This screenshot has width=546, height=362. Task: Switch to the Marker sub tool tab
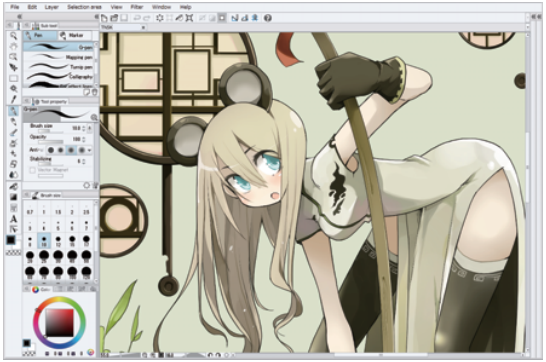[x=75, y=36]
